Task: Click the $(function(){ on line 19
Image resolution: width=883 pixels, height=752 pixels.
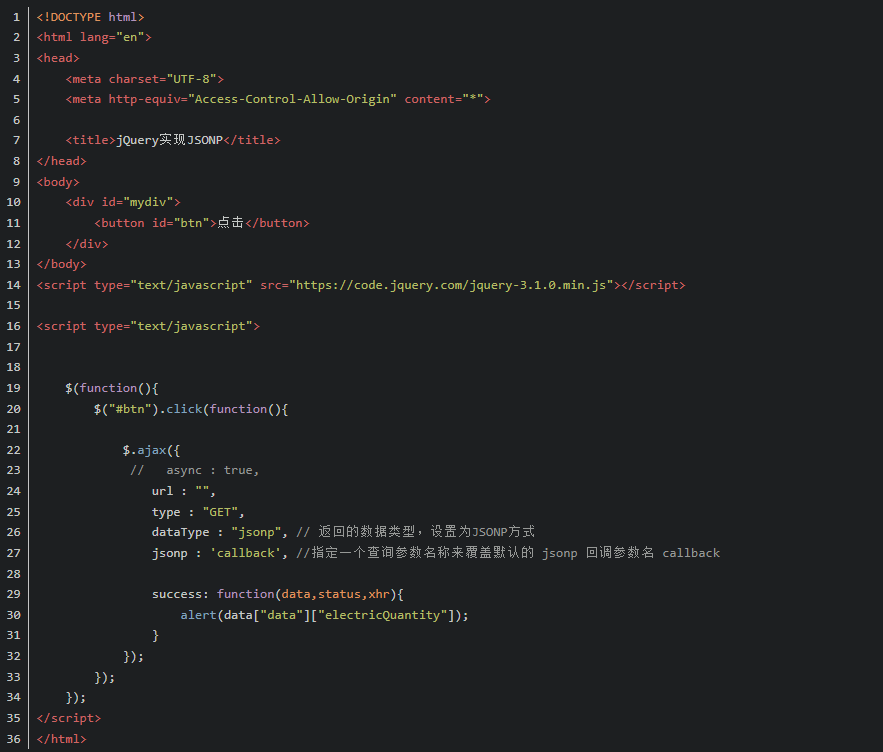Action: point(112,388)
